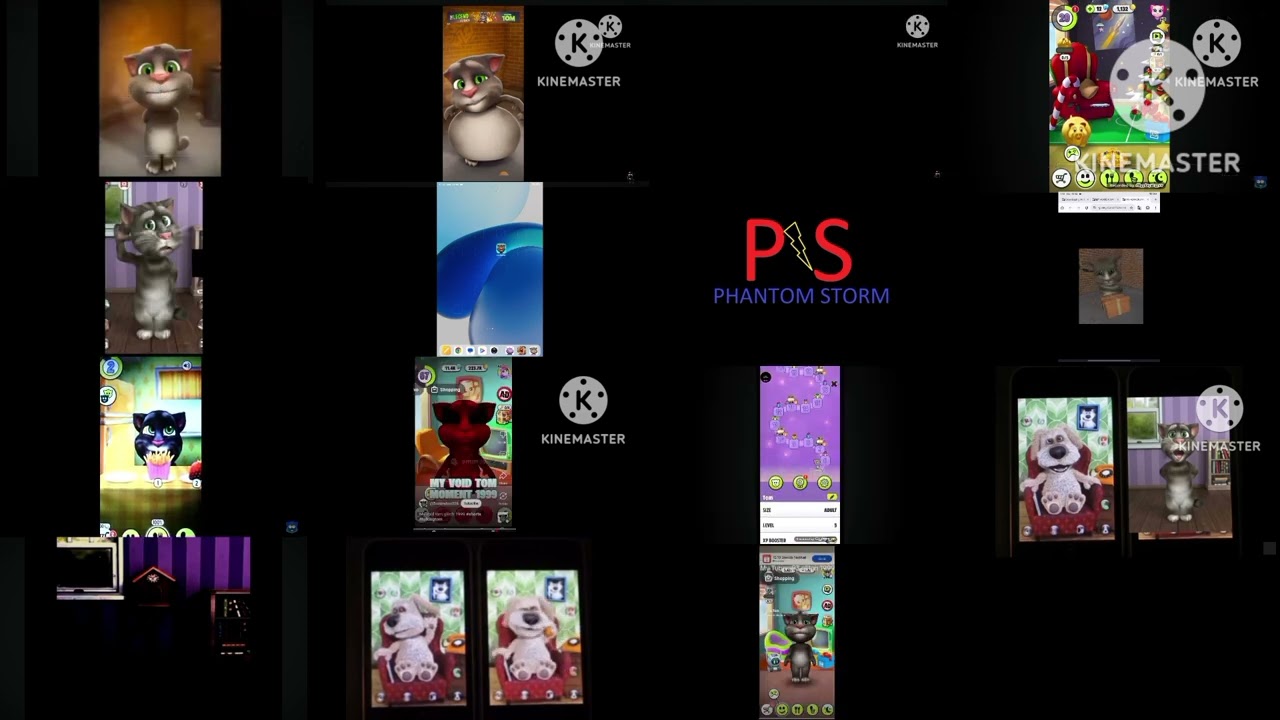Tap the right round button under the purple map

point(824,483)
